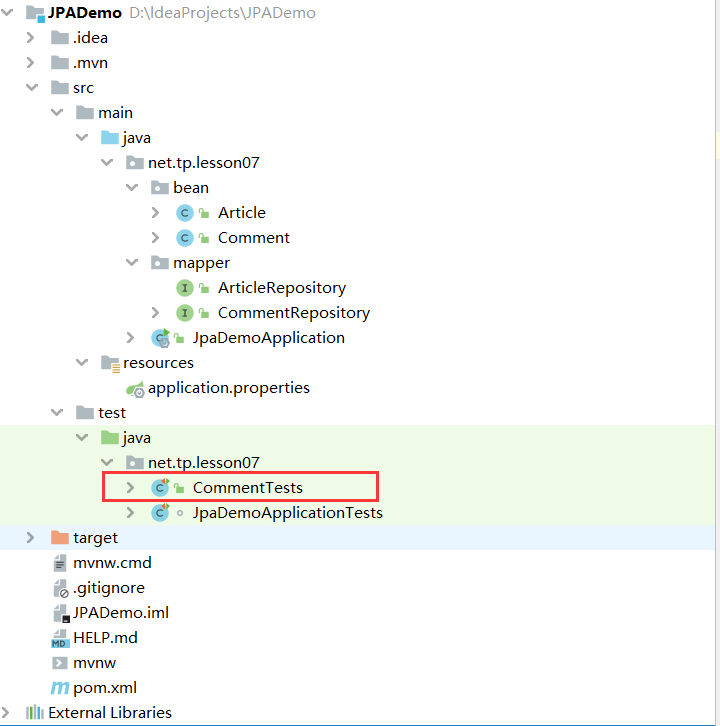Expand the target folder
This screenshot has height=726, width=720.
(x=31, y=538)
